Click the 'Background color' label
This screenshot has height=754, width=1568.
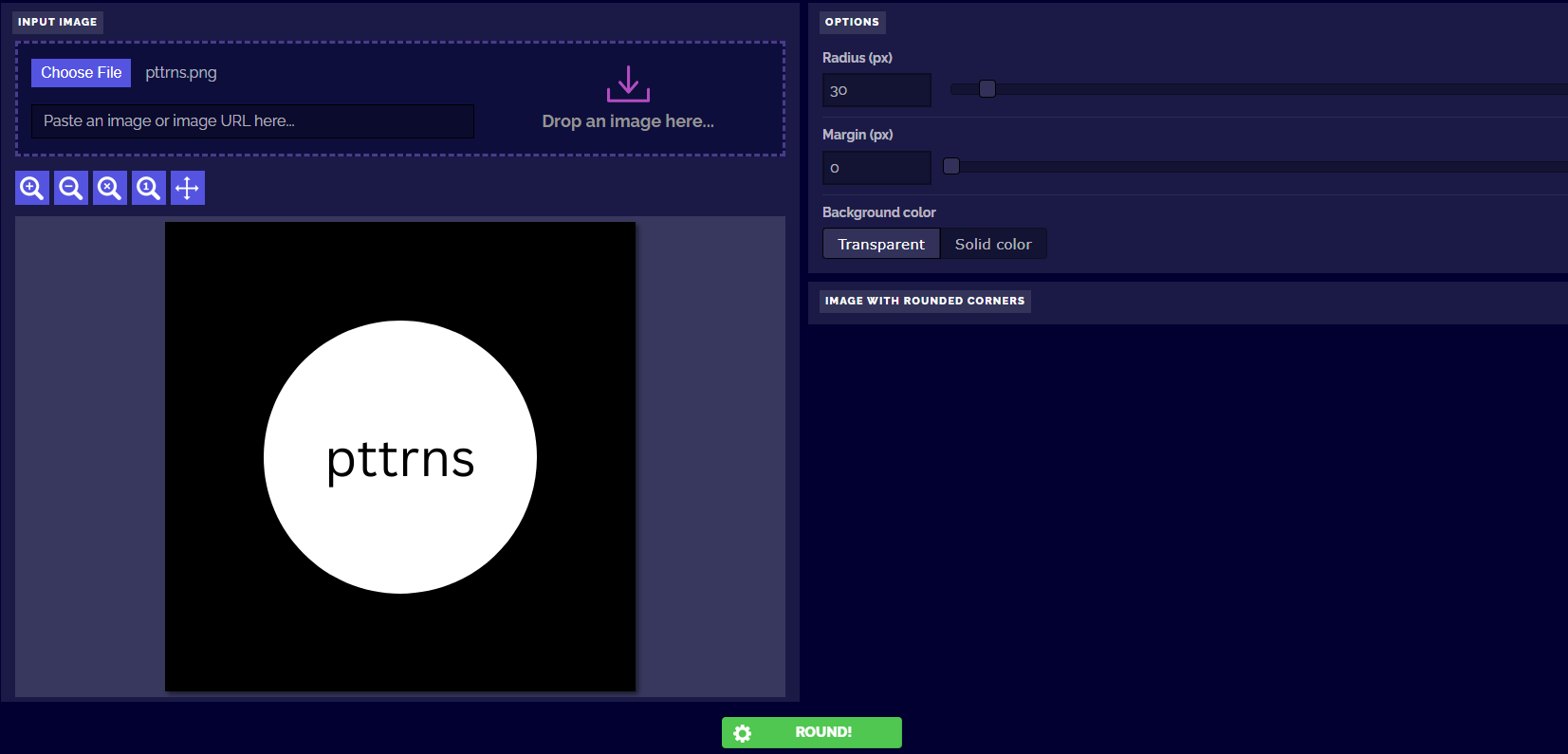click(x=879, y=212)
